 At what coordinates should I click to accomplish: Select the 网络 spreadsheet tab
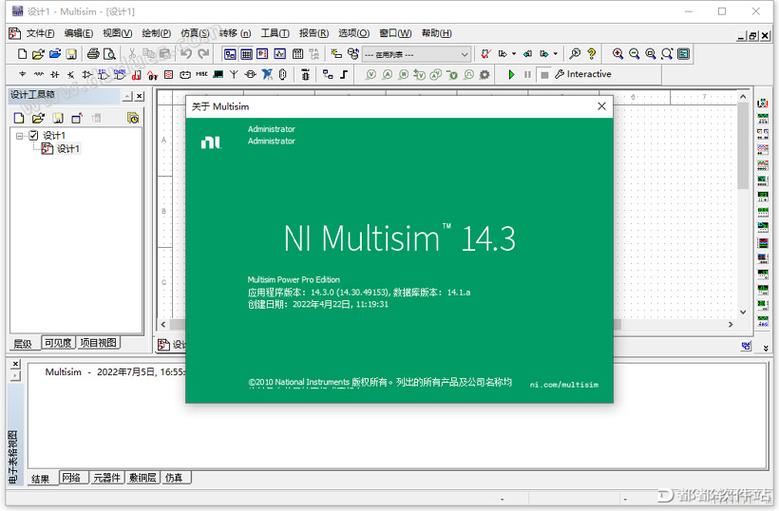click(x=72, y=477)
